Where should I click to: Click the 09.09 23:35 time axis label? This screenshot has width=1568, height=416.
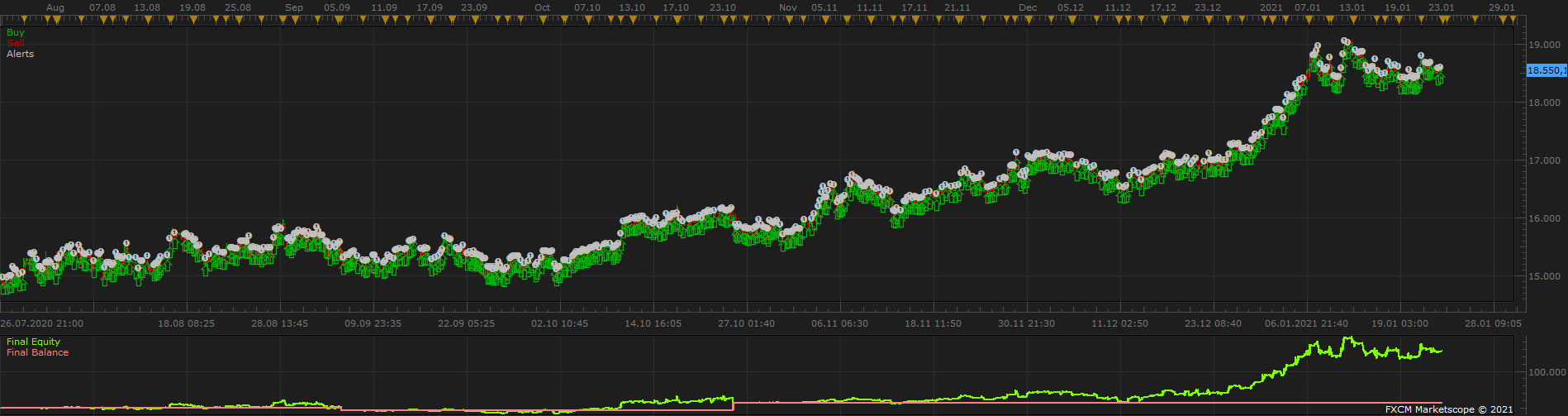point(373,323)
